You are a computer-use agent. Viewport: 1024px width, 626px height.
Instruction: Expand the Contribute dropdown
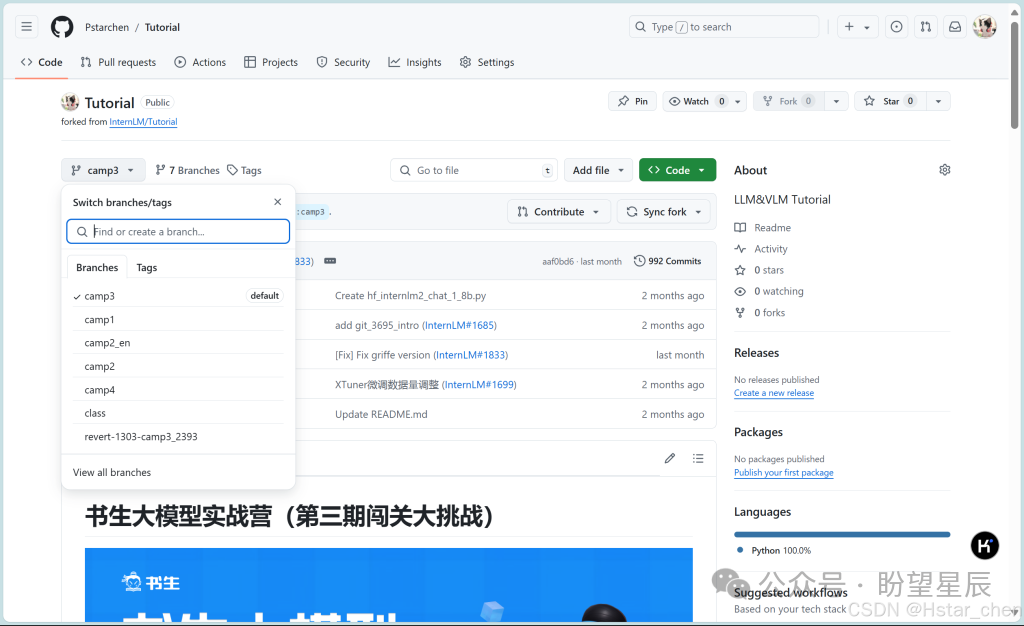pos(558,211)
